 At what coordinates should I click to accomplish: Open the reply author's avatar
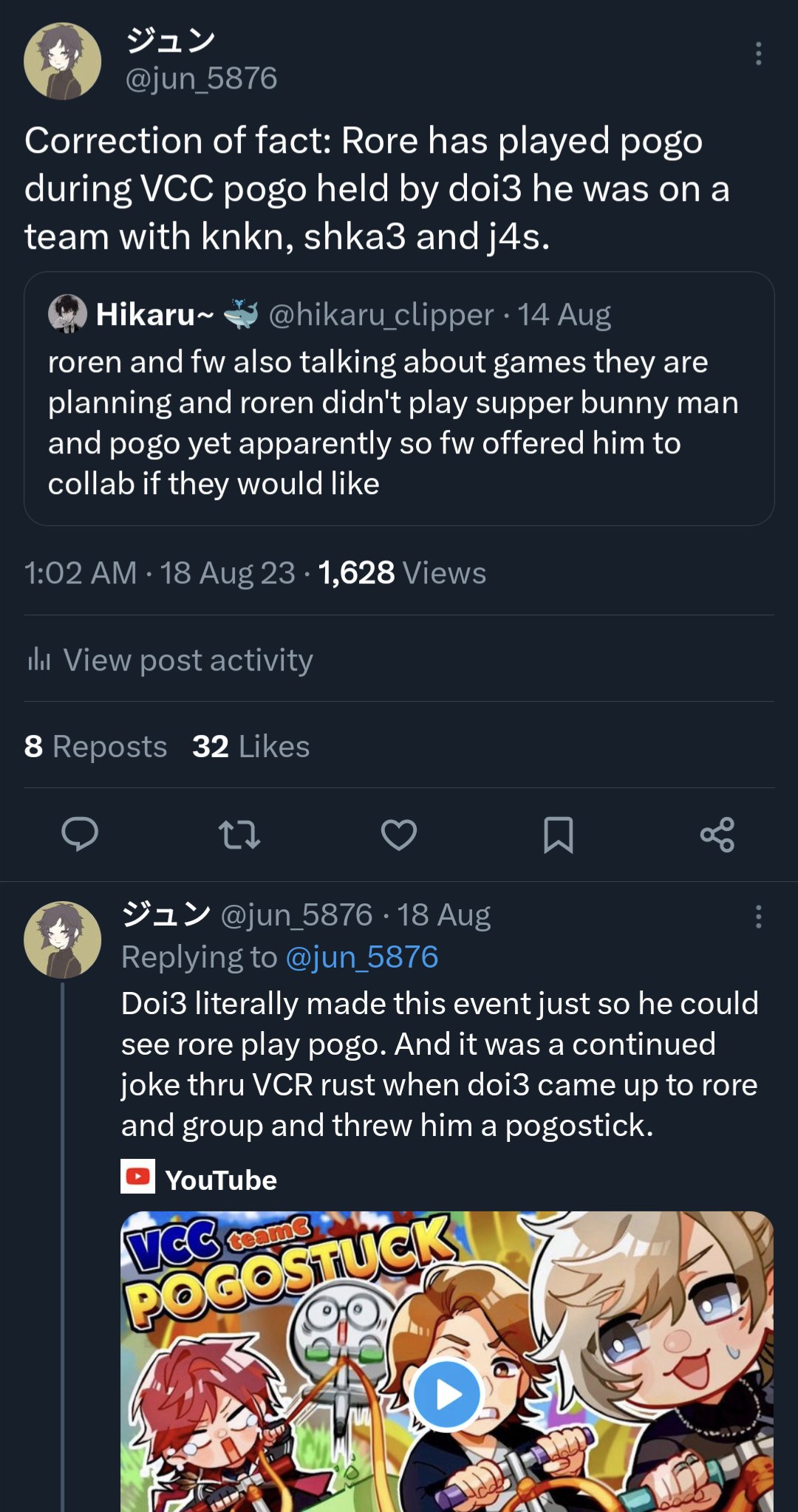click(x=63, y=940)
